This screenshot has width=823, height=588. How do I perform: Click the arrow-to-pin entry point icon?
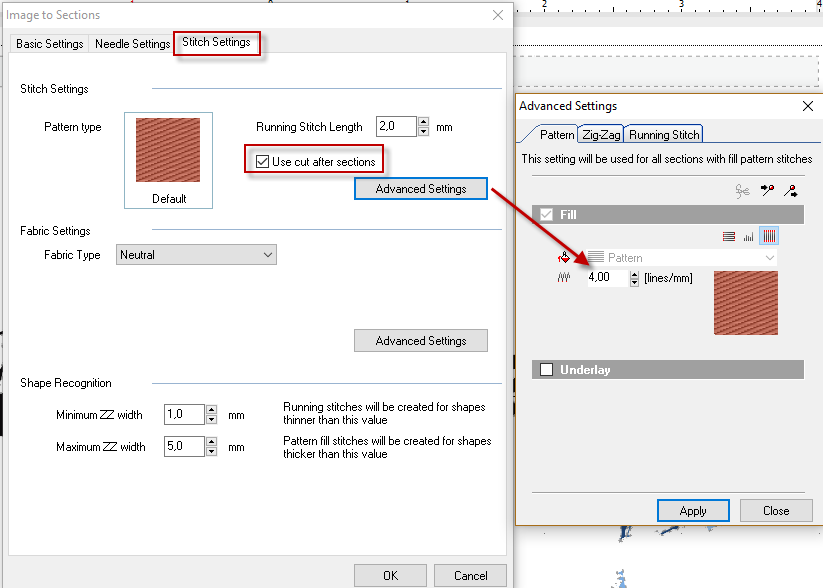pos(767,191)
